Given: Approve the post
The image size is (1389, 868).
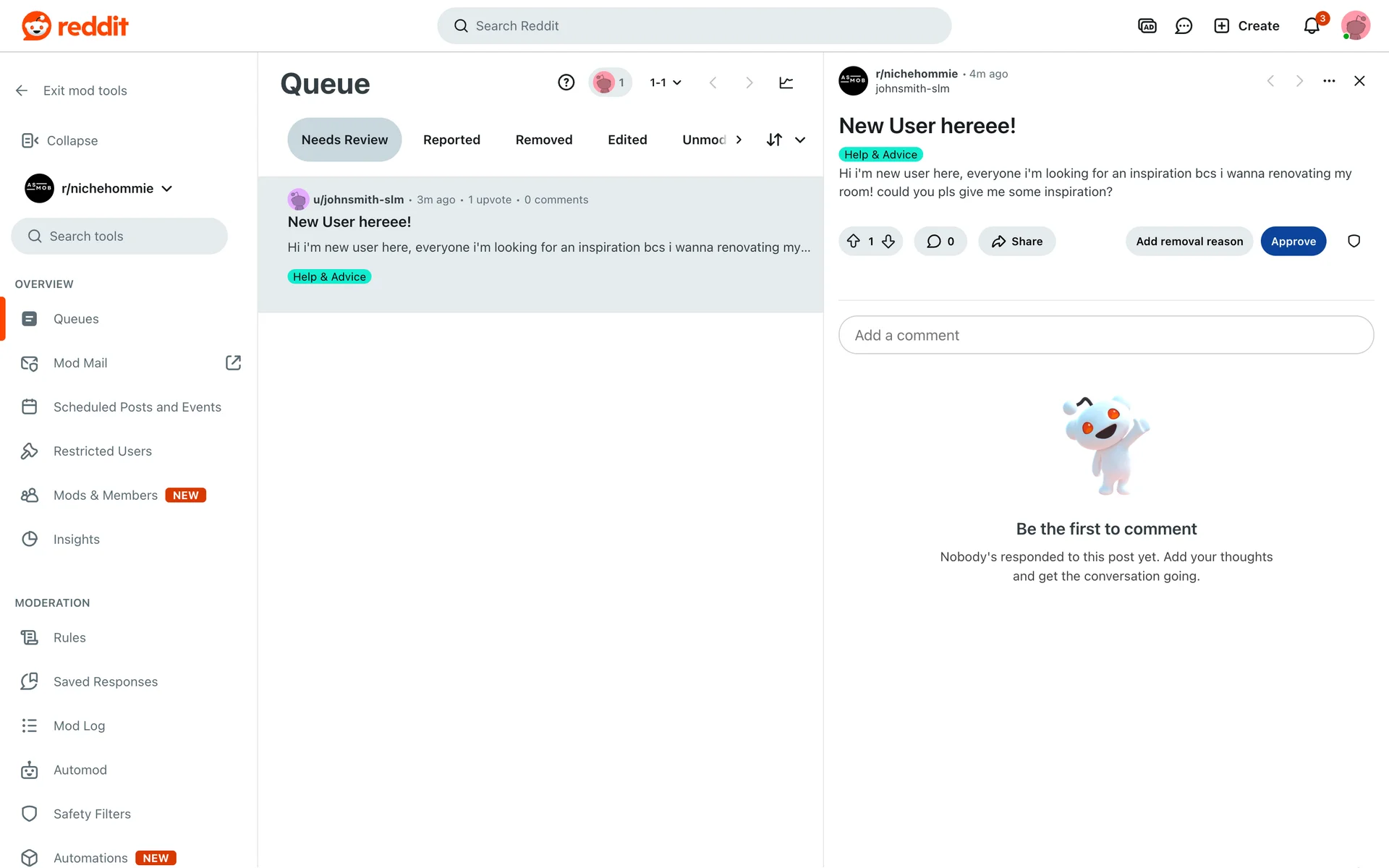Looking at the screenshot, I should click(x=1293, y=241).
